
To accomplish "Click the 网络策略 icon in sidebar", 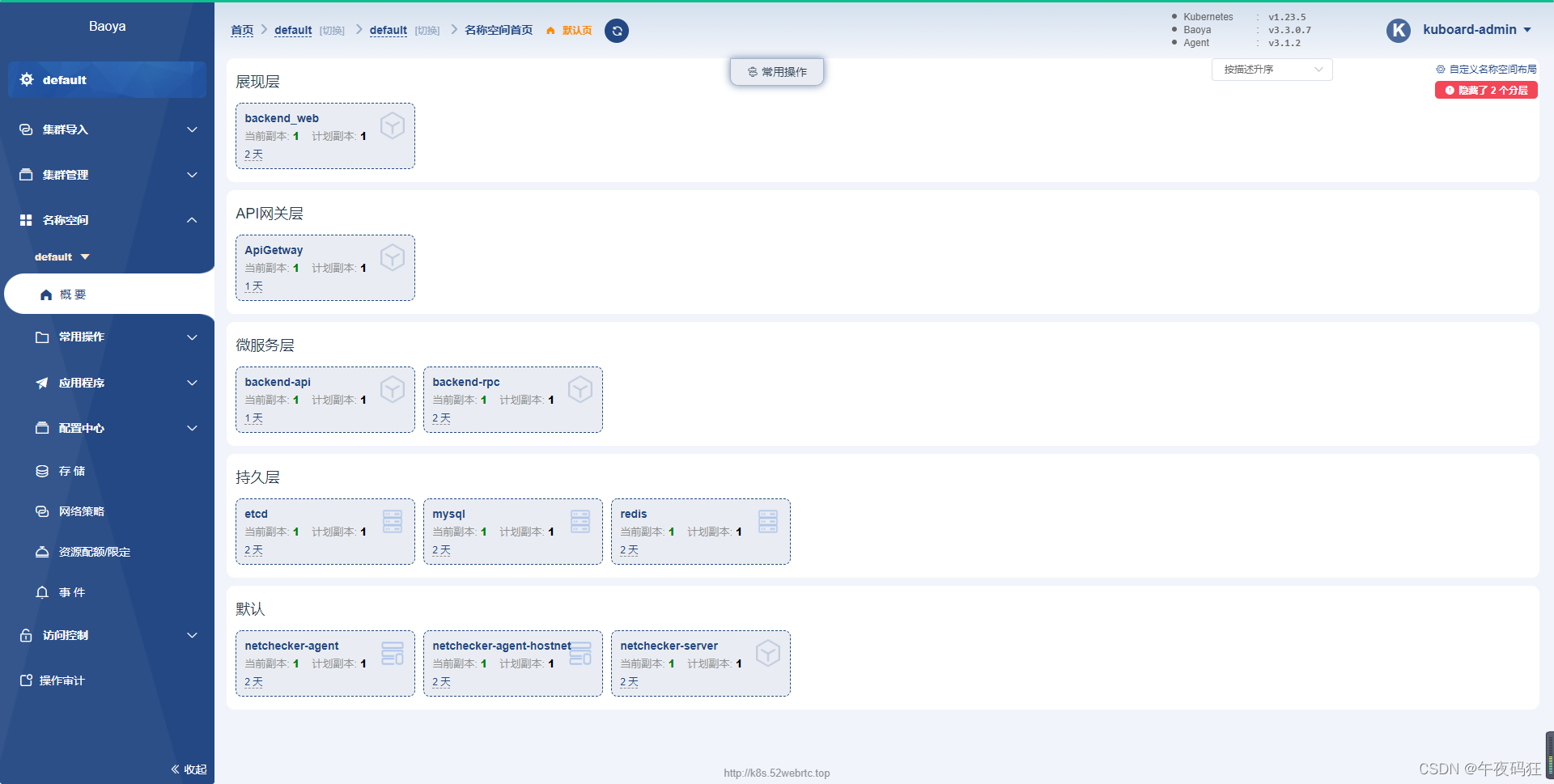I will 42,511.
